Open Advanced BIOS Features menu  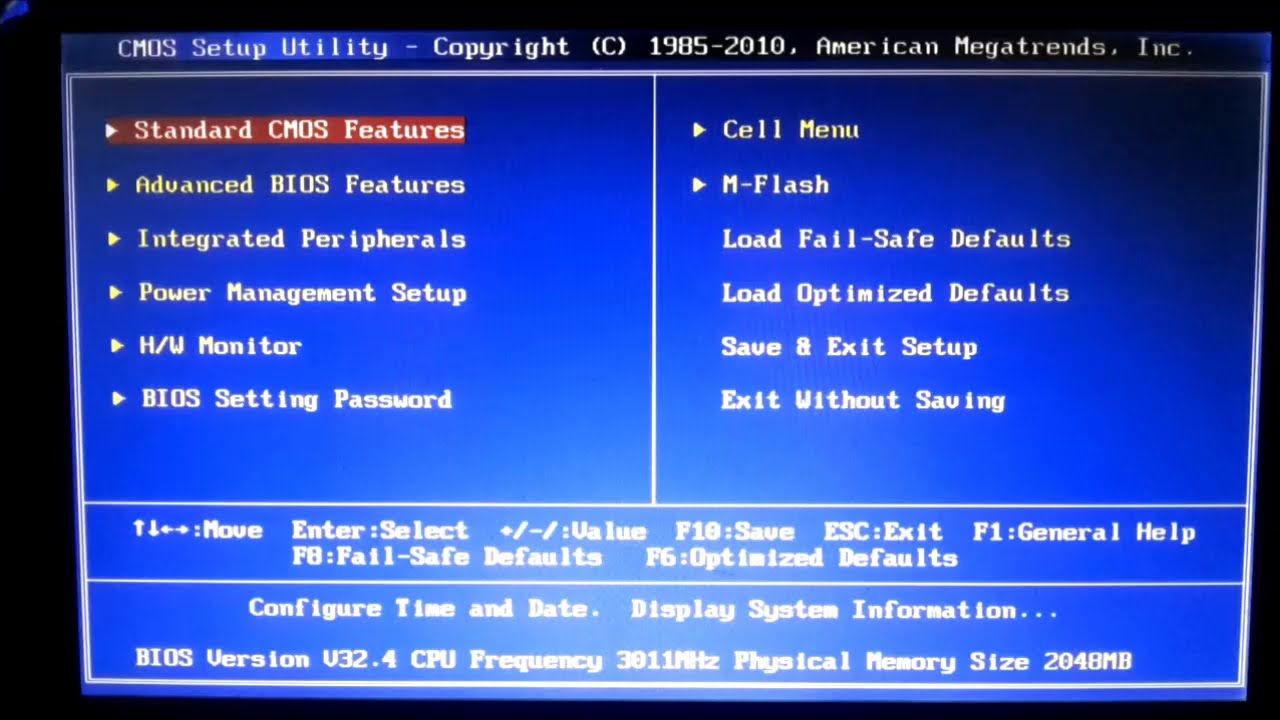(x=300, y=185)
